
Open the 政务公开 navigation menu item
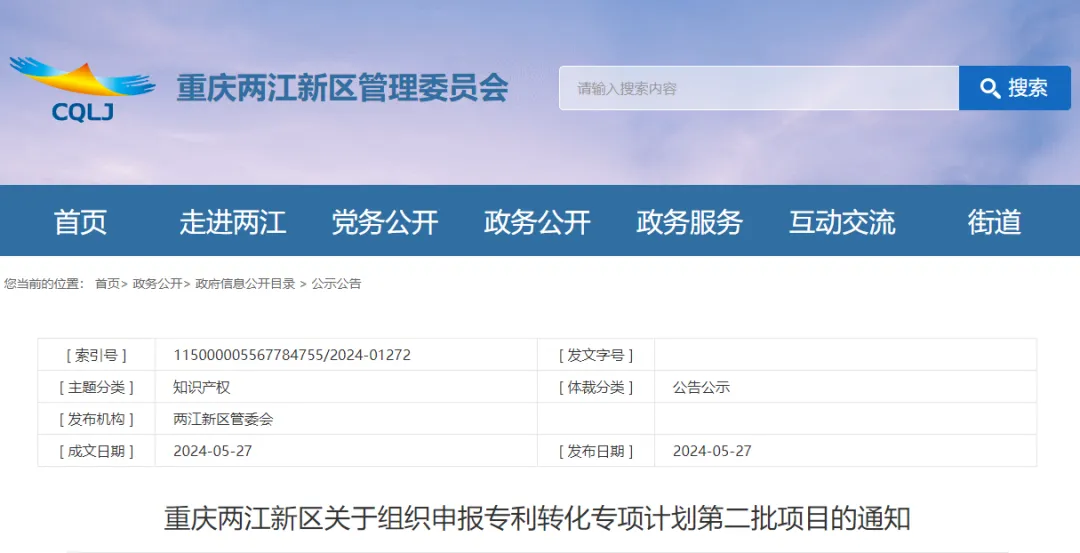click(x=537, y=222)
